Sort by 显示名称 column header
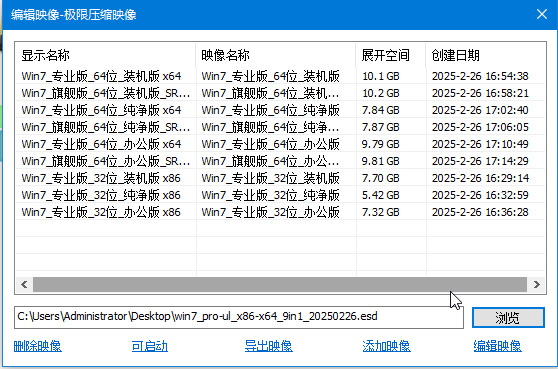 pyautogui.click(x=106, y=55)
